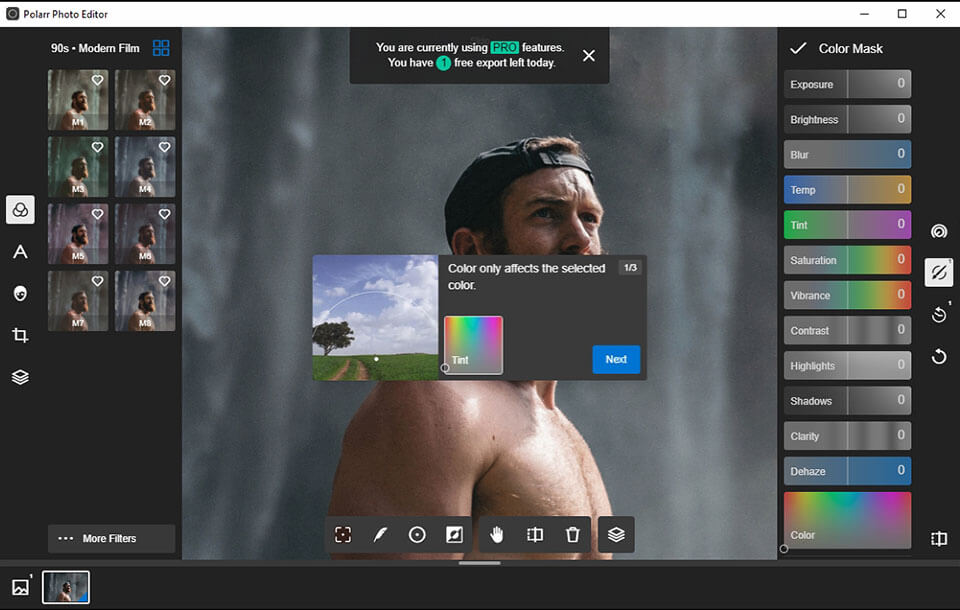Apply the M5 filter thumbnail

pyautogui.click(x=78, y=233)
